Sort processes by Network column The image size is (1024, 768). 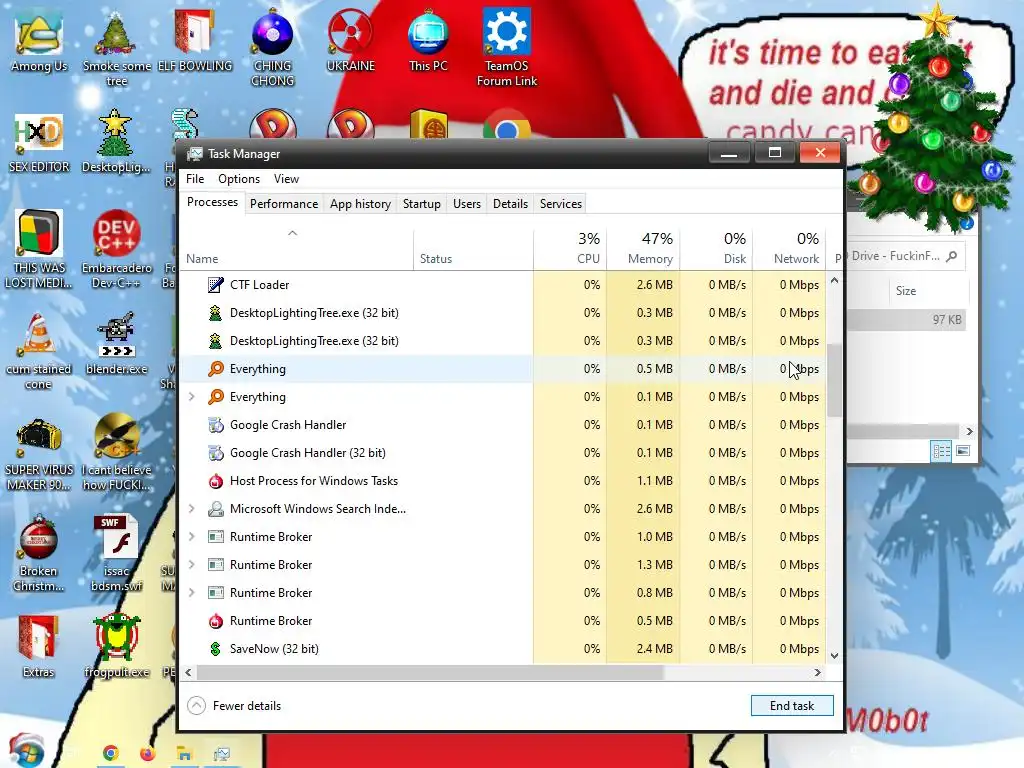[790, 249]
